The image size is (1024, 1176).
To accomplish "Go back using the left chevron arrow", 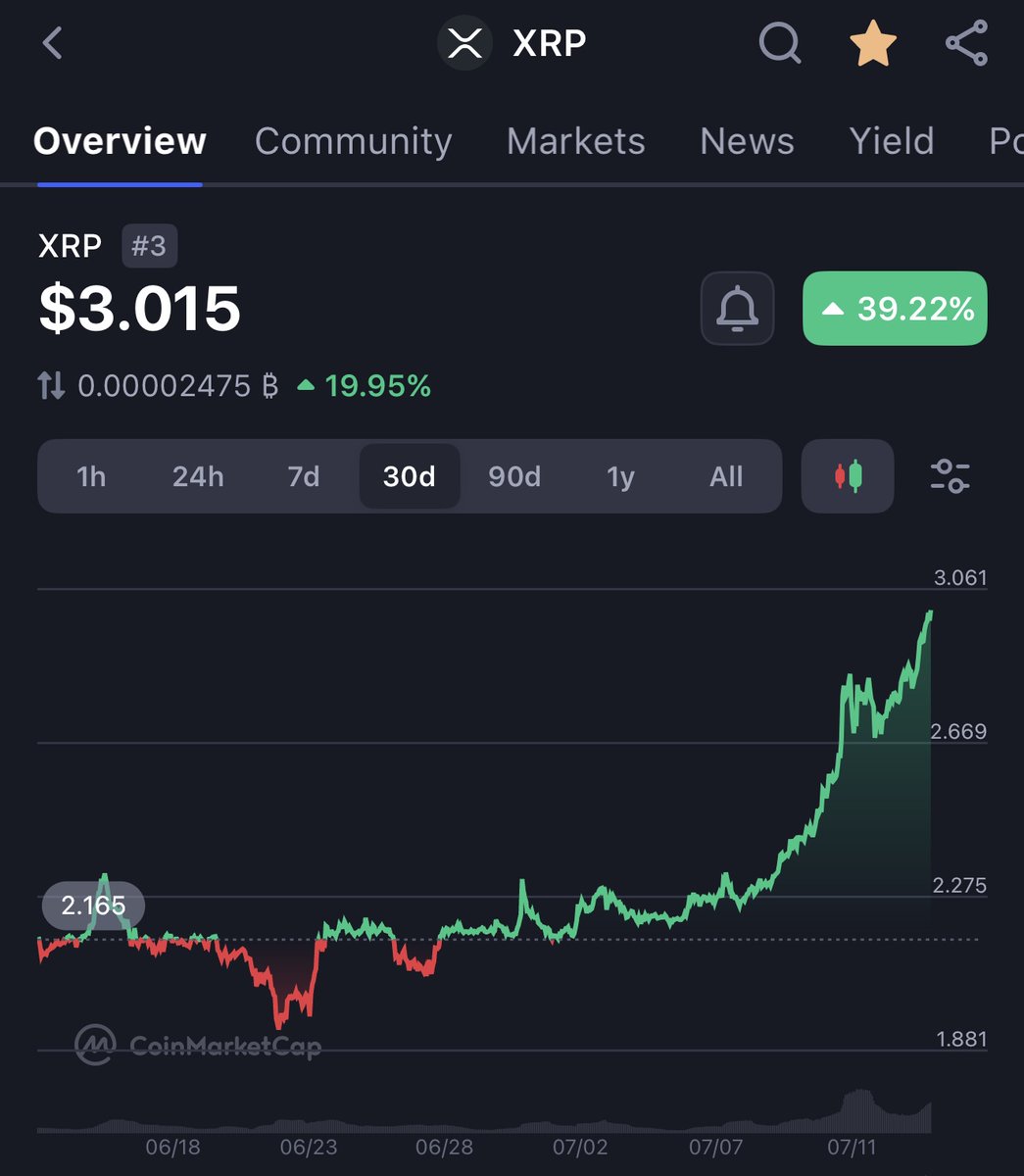I will 53,43.
